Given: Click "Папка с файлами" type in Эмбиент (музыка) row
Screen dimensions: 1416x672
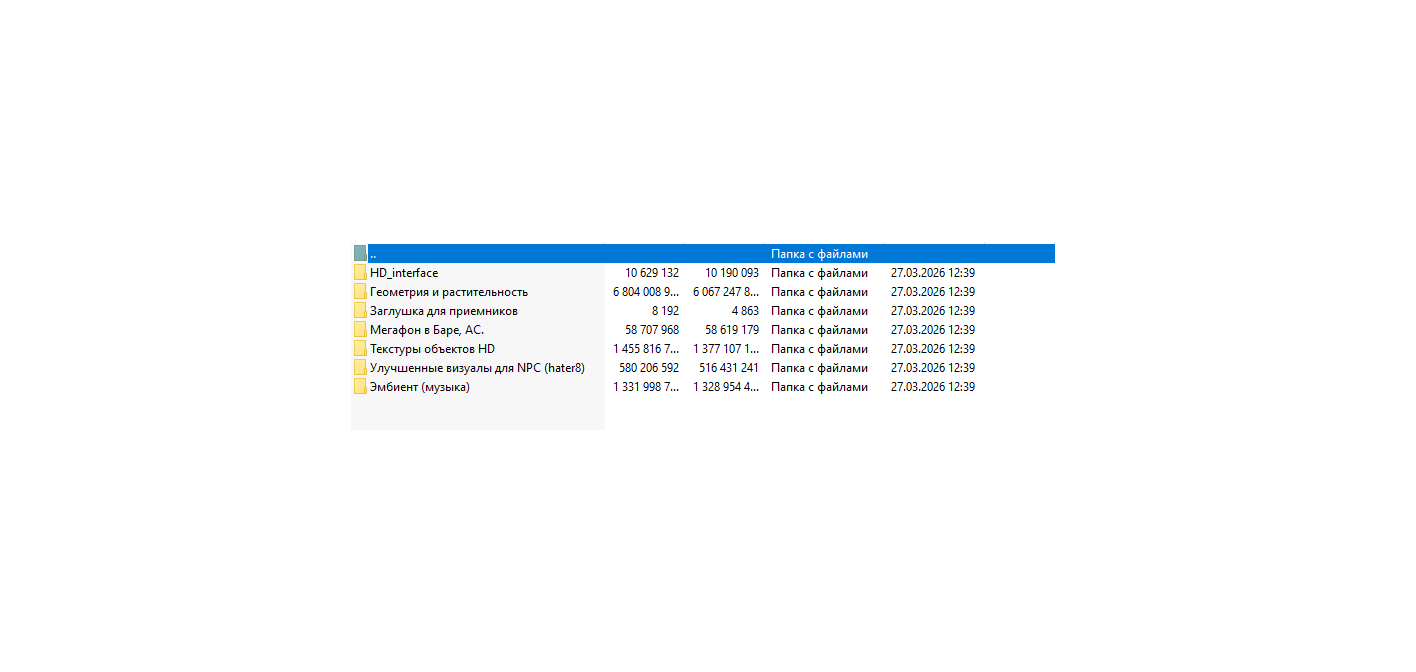Looking at the screenshot, I should pos(819,387).
